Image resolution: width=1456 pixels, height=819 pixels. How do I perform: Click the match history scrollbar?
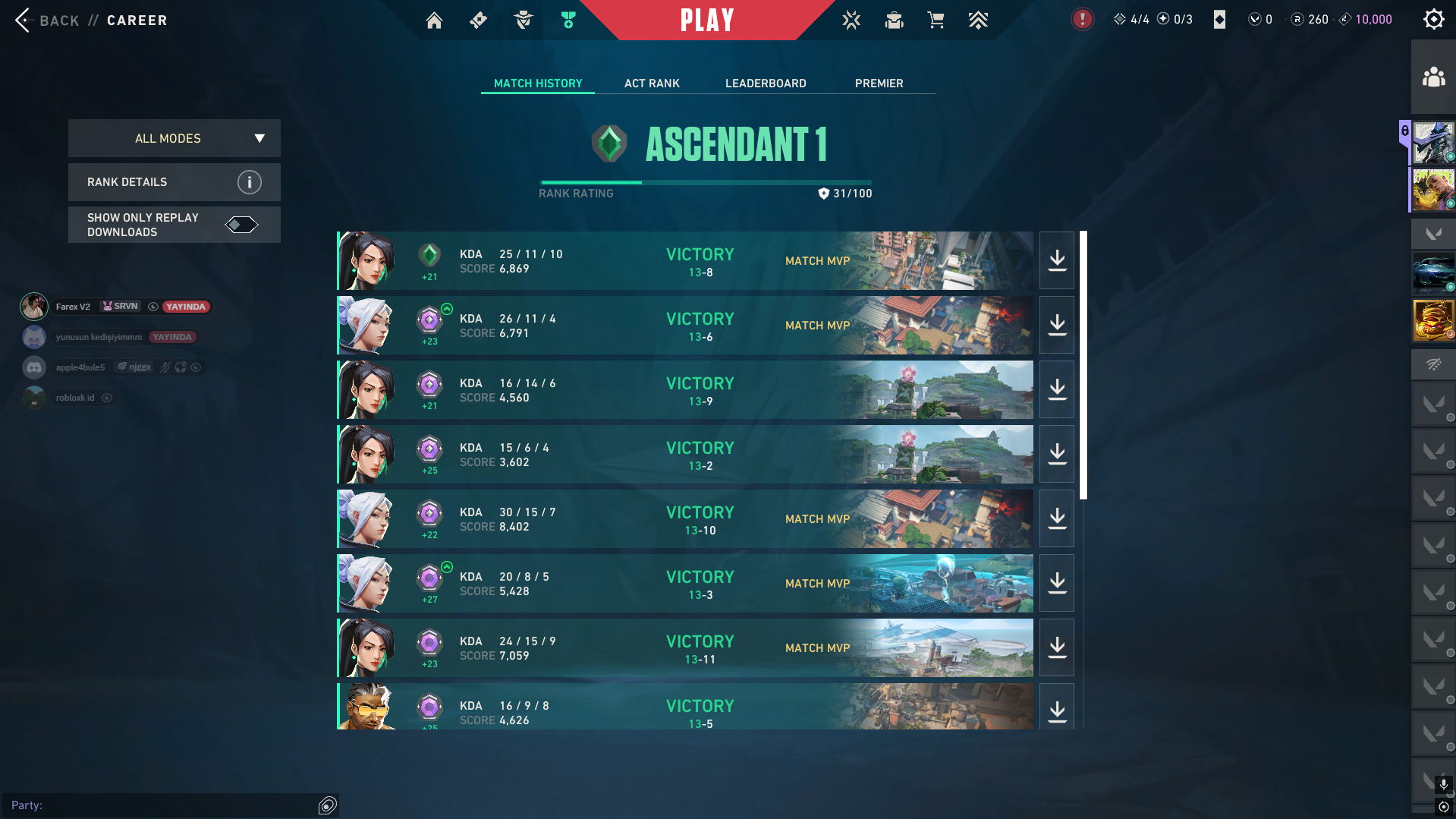[1083, 365]
